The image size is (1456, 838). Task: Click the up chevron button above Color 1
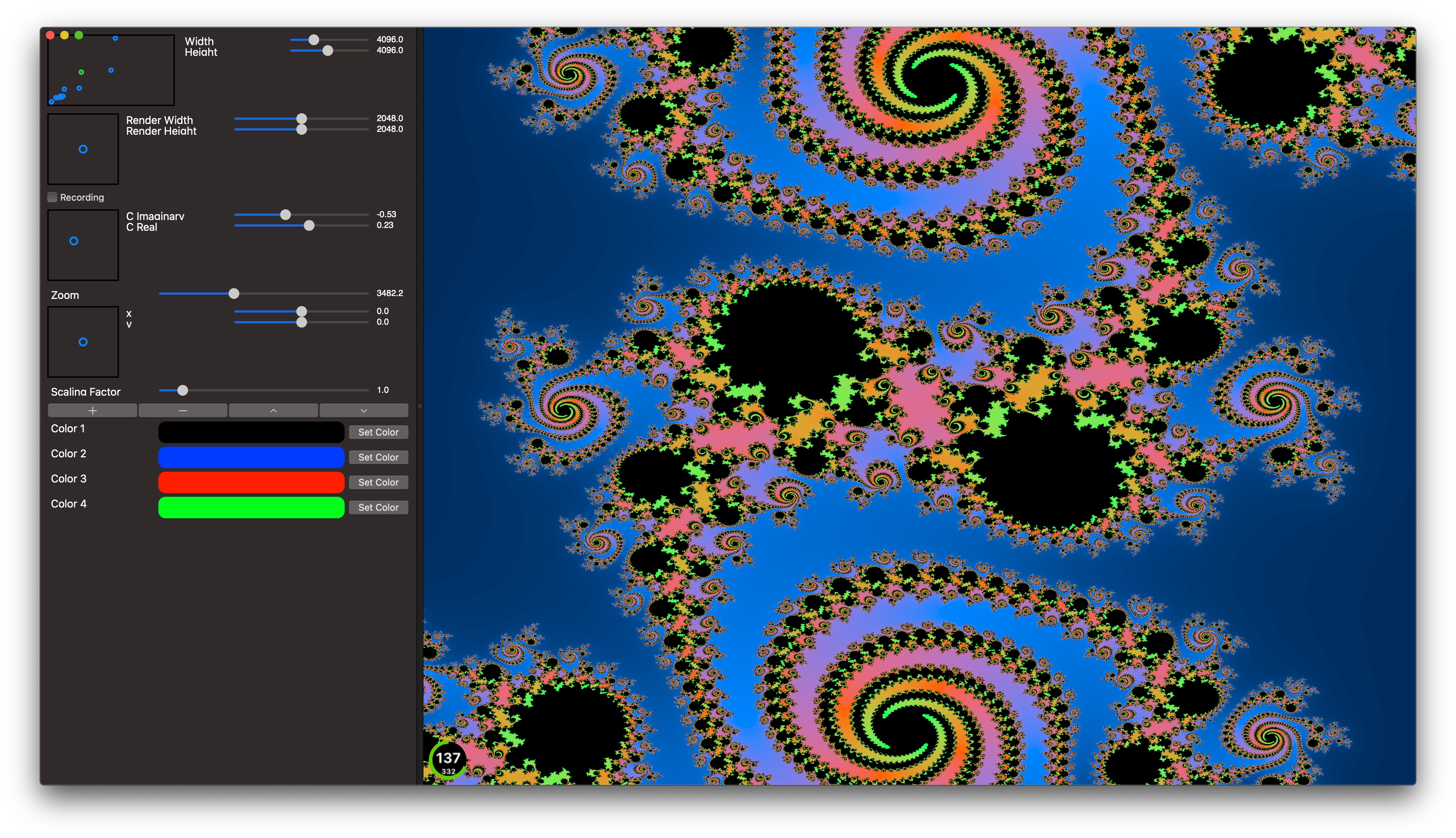[x=273, y=410]
